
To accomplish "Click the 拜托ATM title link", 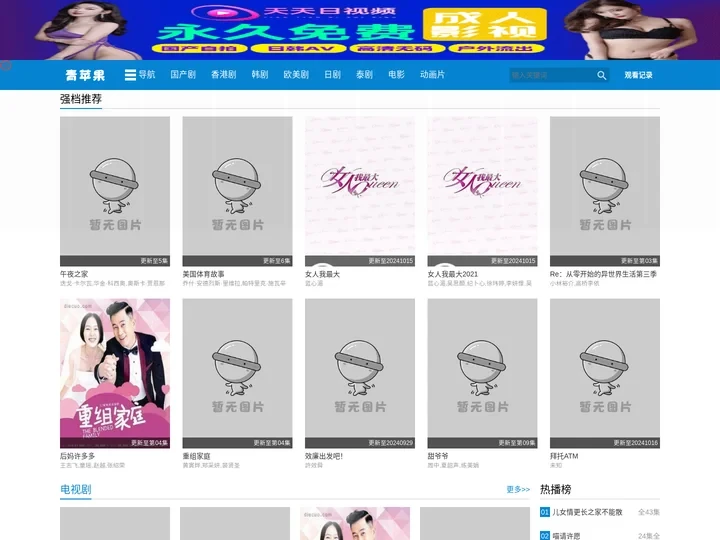I will click(564, 456).
